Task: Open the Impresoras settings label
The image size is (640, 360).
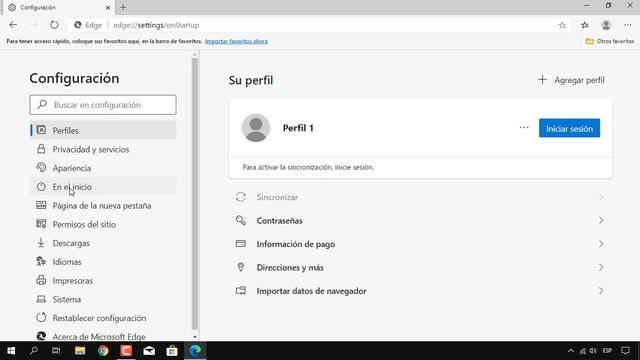Action: (x=73, y=281)
